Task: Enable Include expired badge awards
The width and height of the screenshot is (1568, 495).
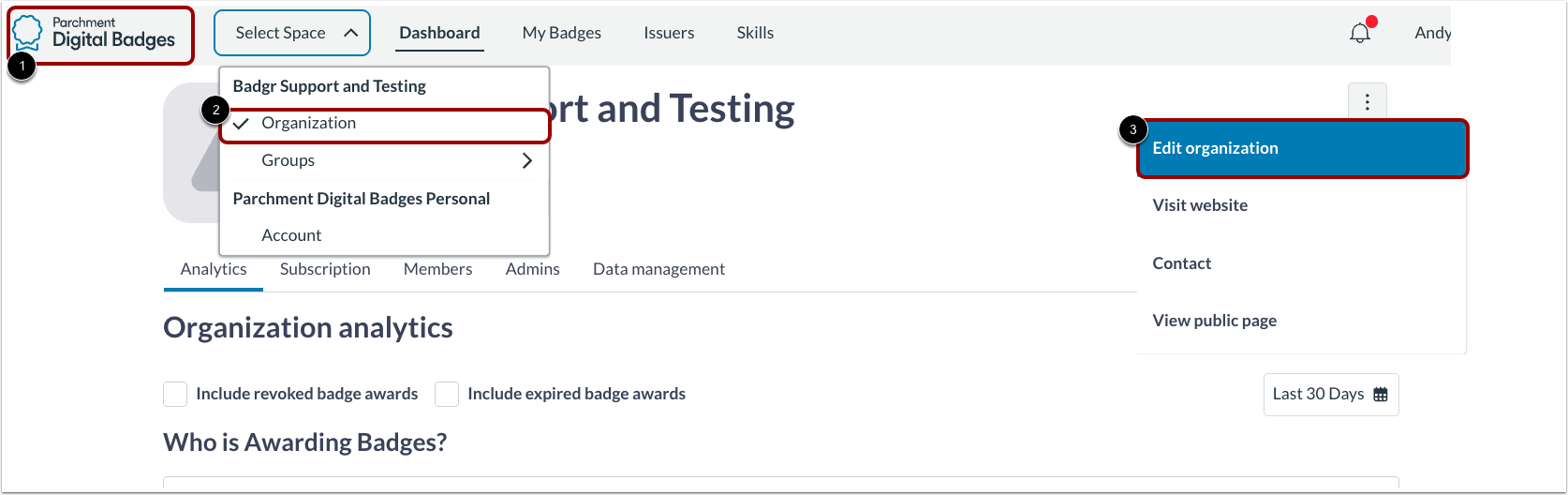Action: (447, 395)
